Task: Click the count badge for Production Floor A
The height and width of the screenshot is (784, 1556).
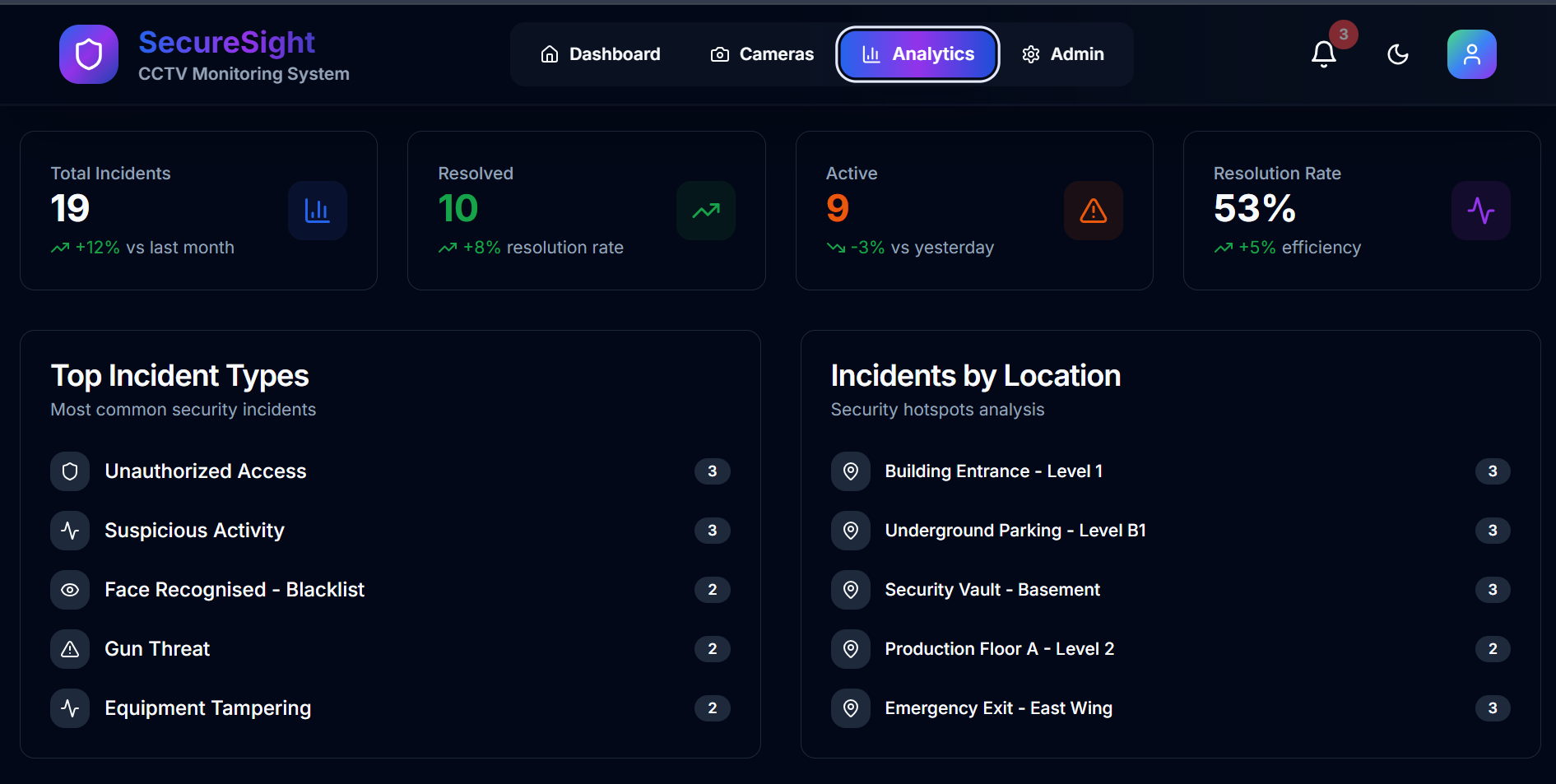Action: coord(1493,649)
